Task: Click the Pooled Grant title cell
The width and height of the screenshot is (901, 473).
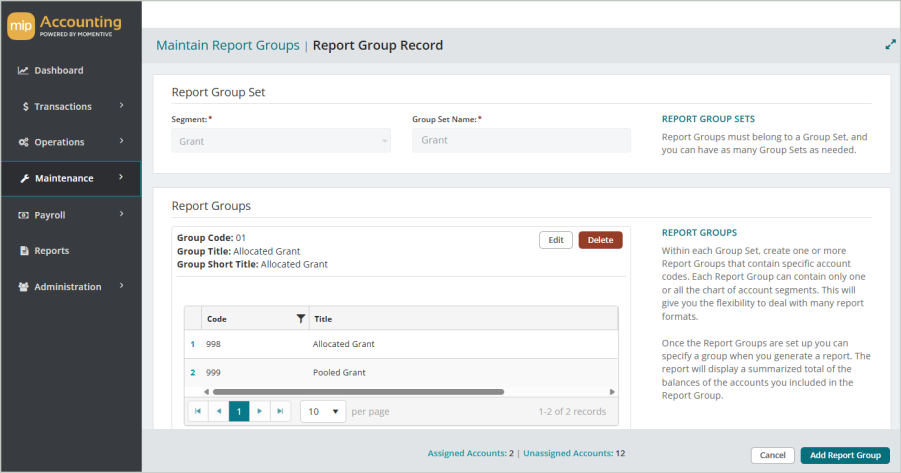Action: coord(339,372)
